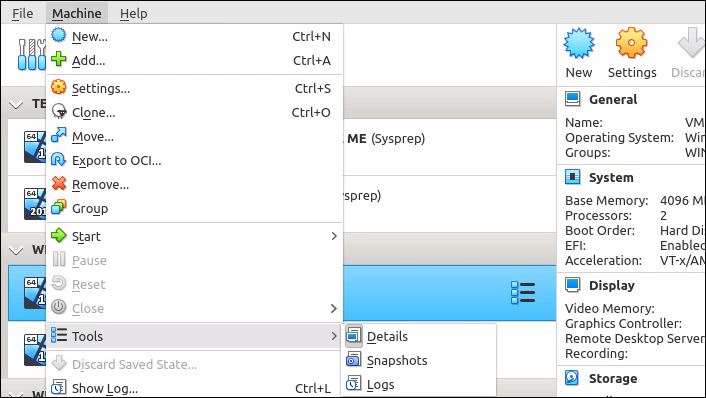Click the Export to OCI icon
Image resolution: width=706 pixels, height=398 pixels.
[x=59, y=159]
